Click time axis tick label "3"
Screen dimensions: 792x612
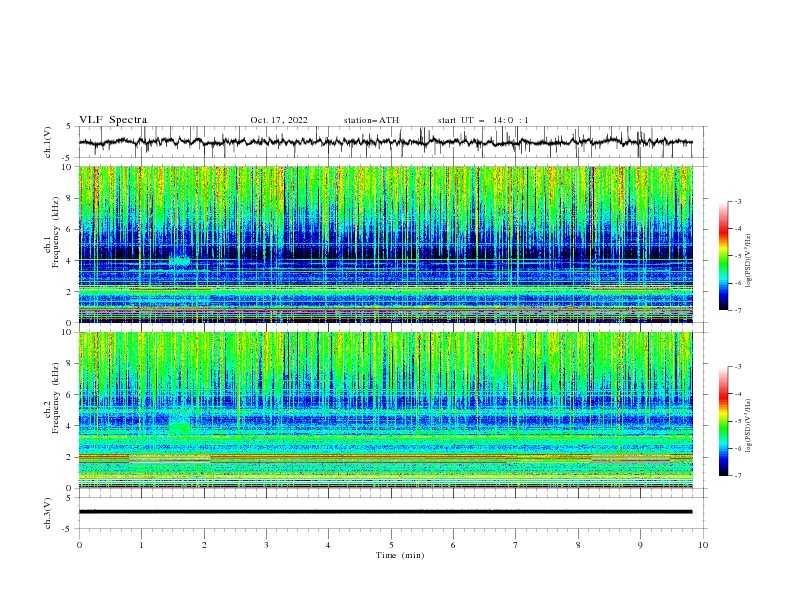266,545
